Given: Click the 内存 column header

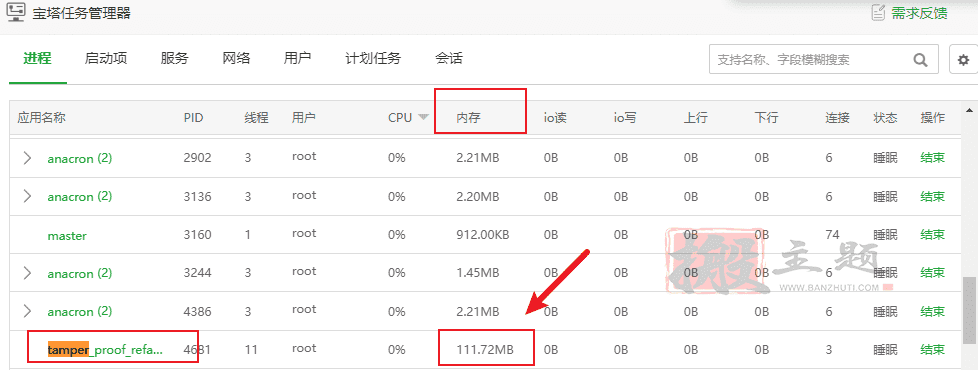Looking at the screenshot, I should coord(468,117).
